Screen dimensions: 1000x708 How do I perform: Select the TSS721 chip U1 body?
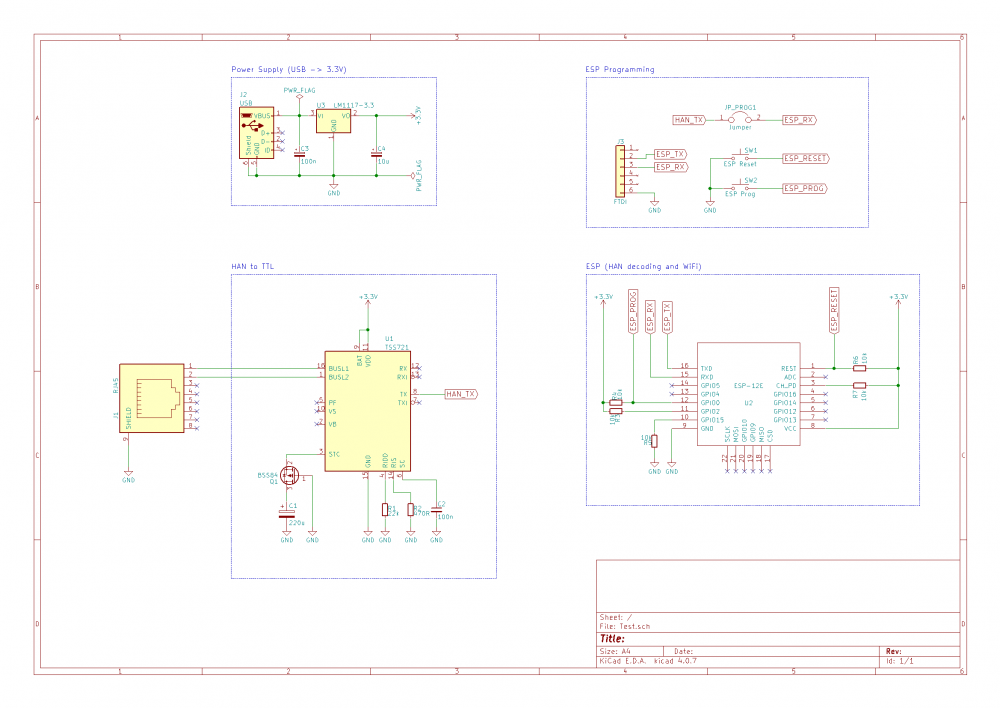[x=367, y=410]
